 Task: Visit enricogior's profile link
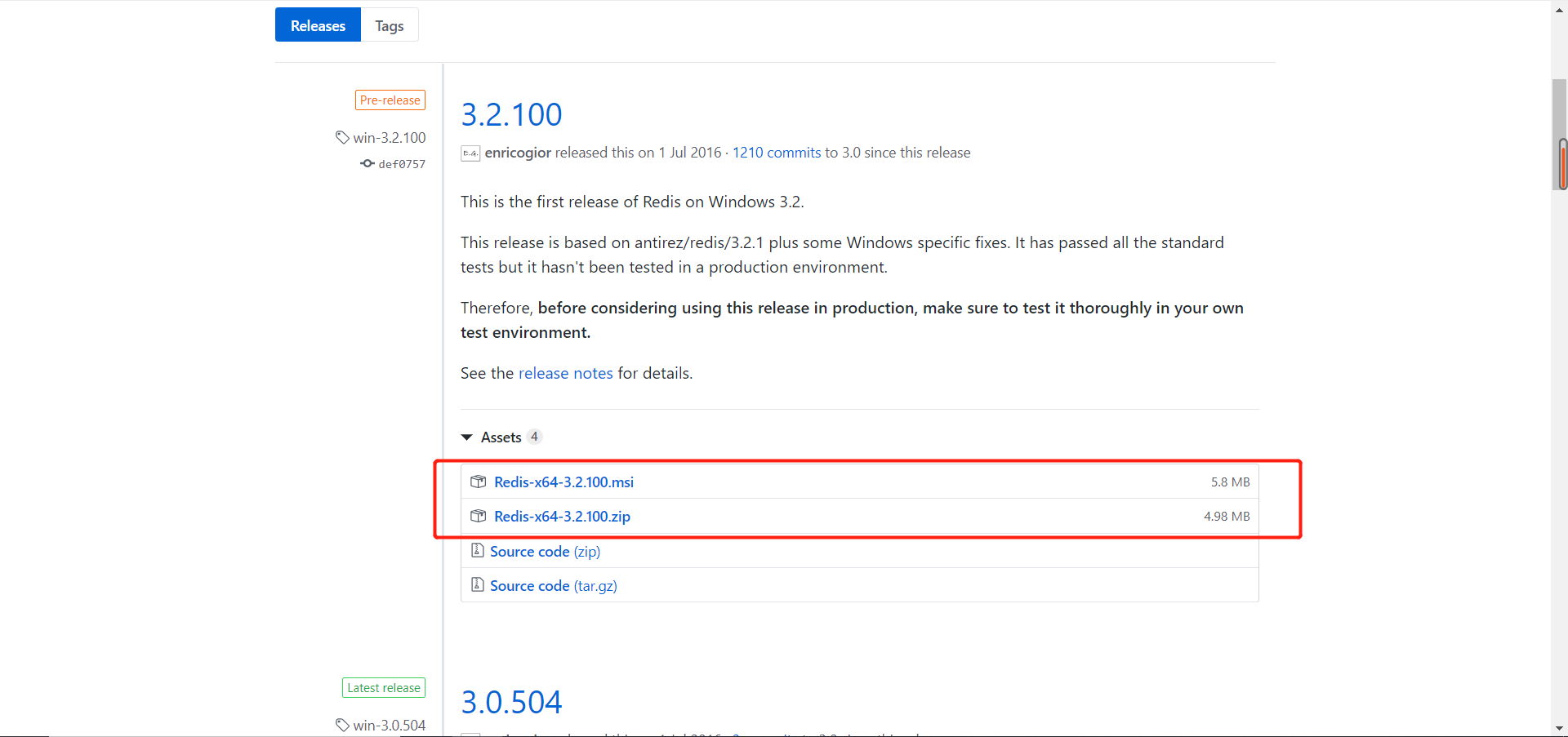tap(518, 153)
